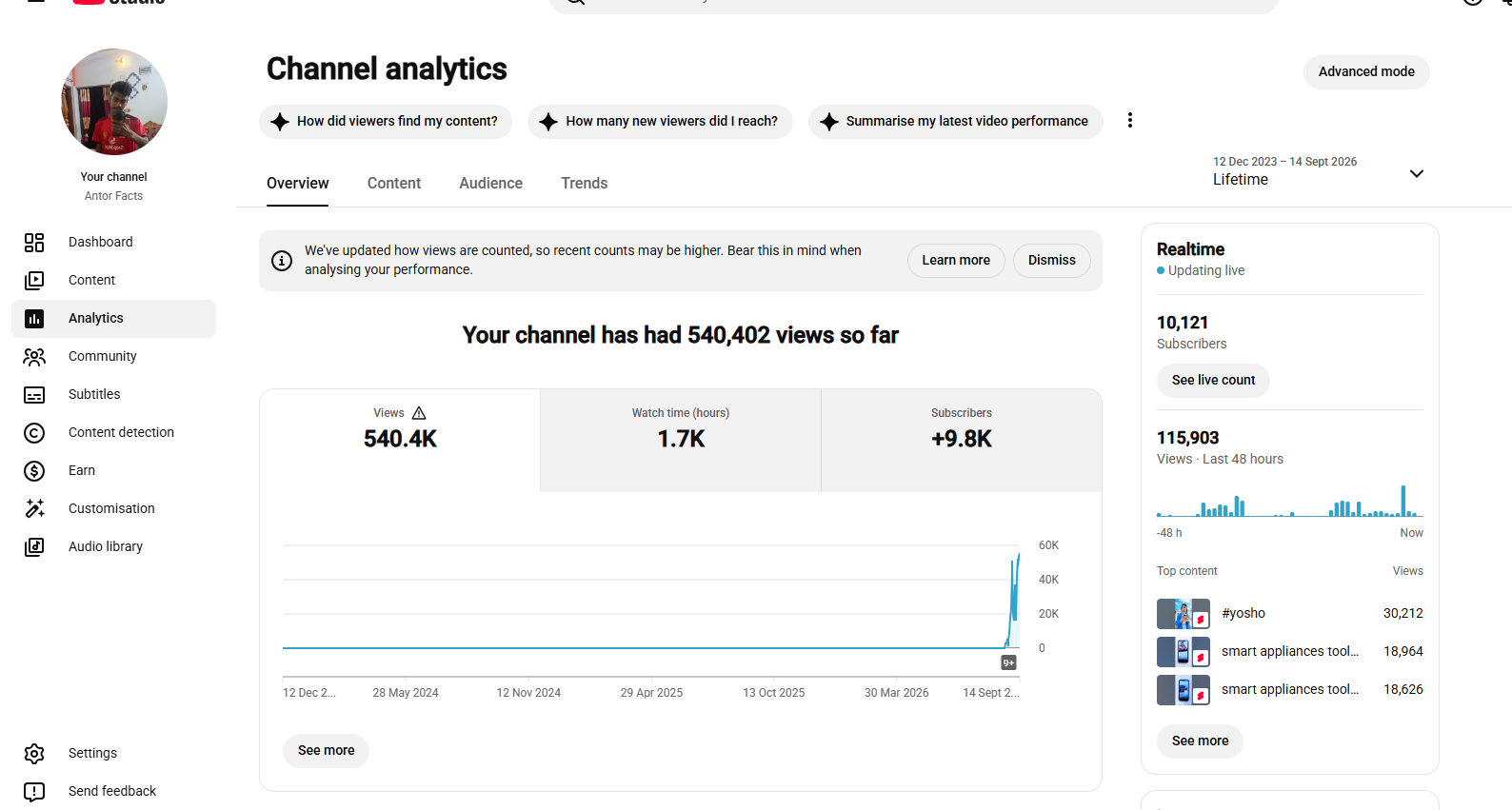Click the 9+ marker on chart timeline
1512x810 pixels.
coord(1008,662)
